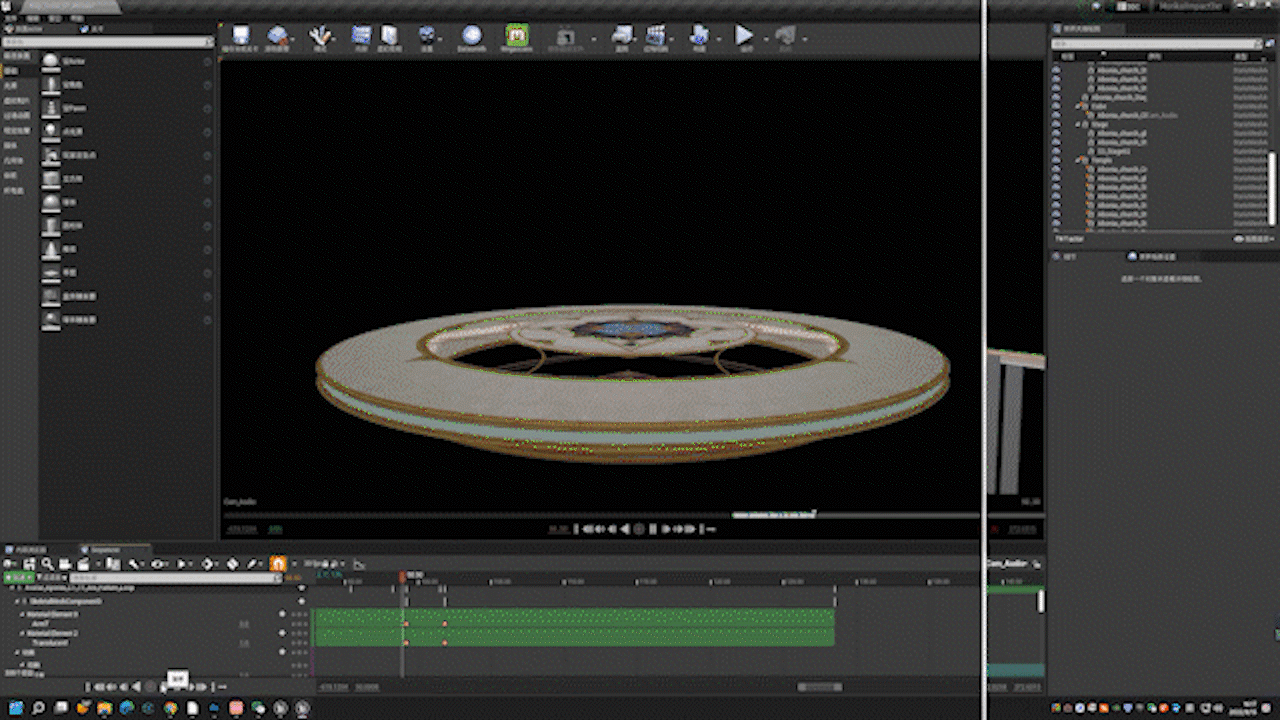Save the current level from main toolbar
Image resolution: width=1280 pixels, height=720 pixels.
click(x=239, y=37)
